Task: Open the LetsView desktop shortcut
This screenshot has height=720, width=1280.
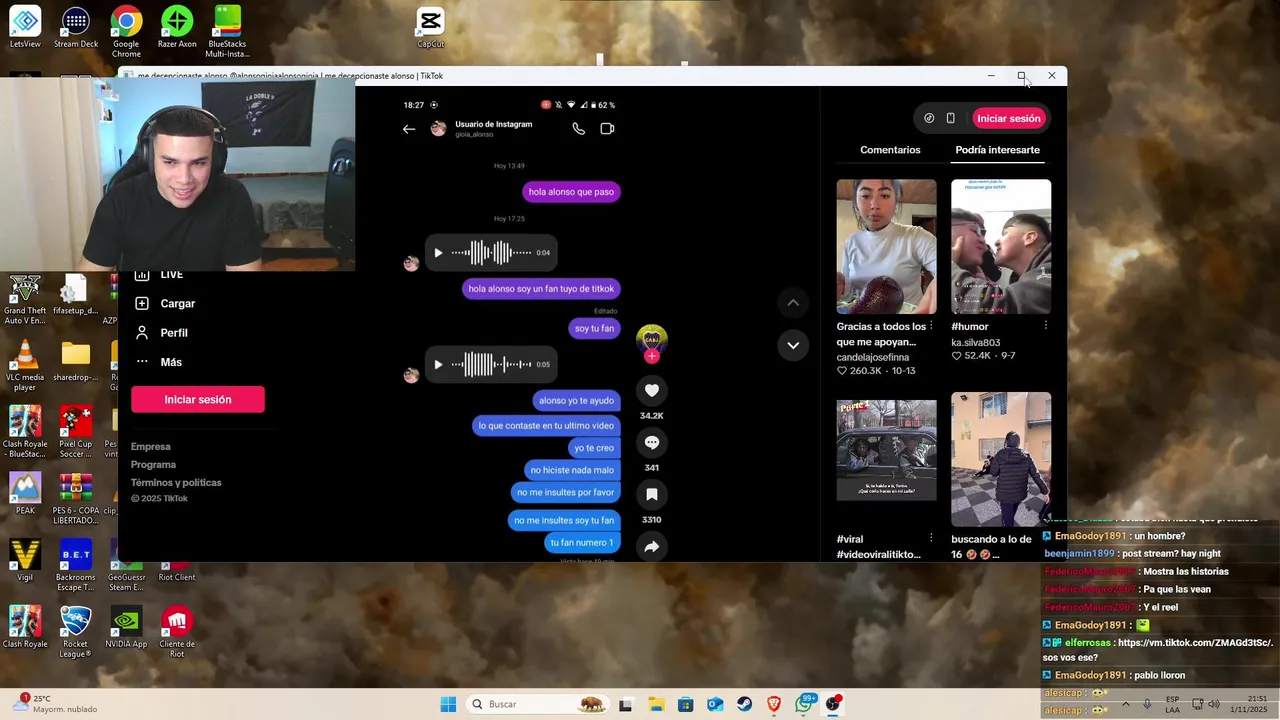Action: [25, 28]
